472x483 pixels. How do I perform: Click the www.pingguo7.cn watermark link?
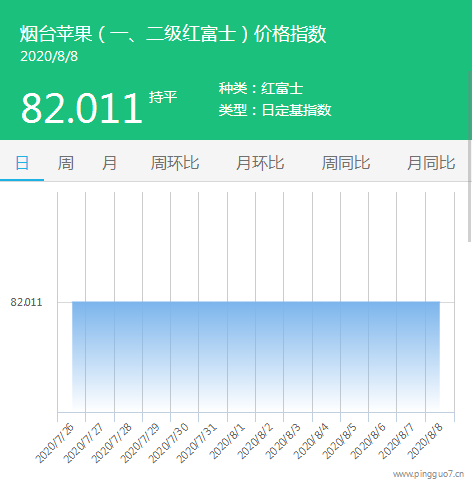coord(428,474)
